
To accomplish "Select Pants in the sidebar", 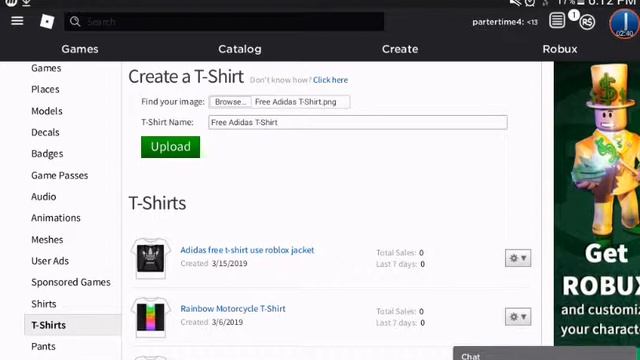I will [x=43, y=347].
